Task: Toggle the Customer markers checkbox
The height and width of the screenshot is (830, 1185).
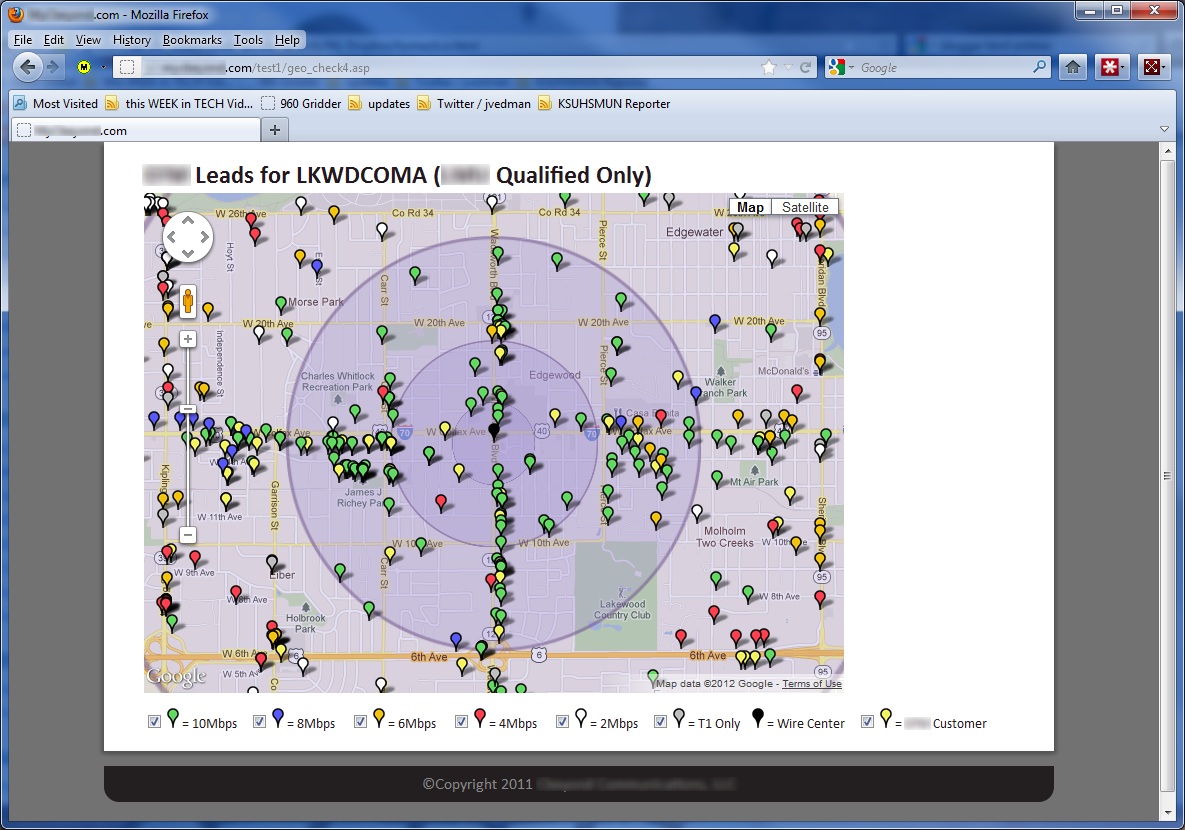Action: click(868, 721)
